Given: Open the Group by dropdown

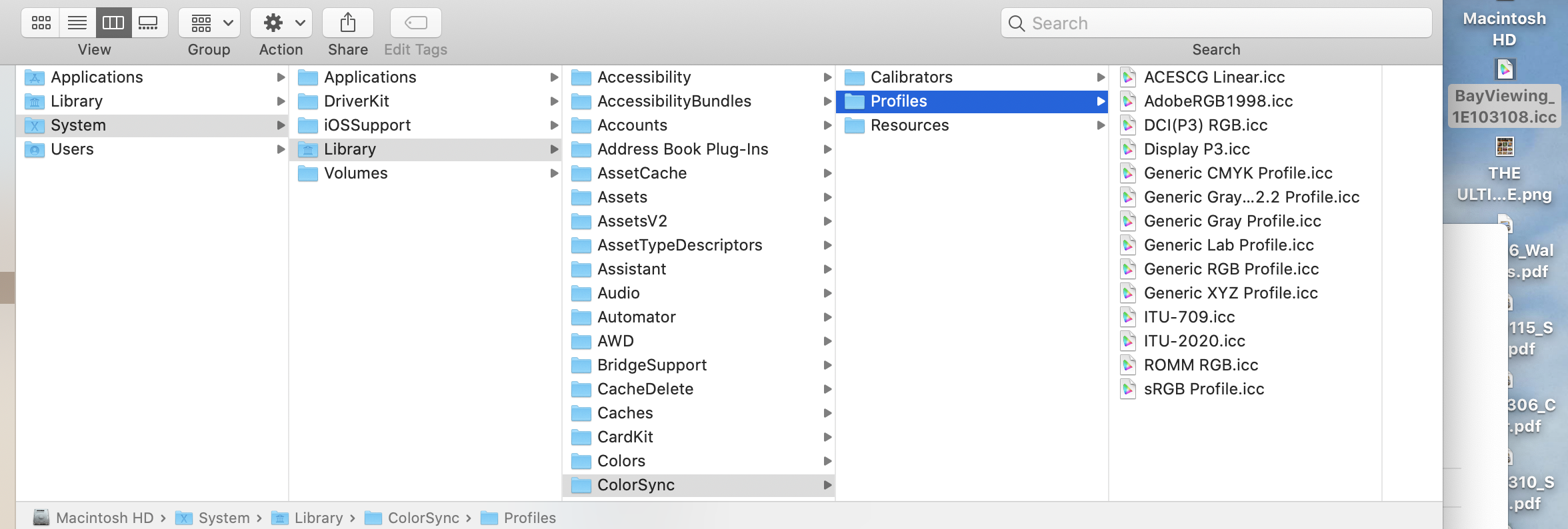Looking at the screenshot, I should point(209,23).
